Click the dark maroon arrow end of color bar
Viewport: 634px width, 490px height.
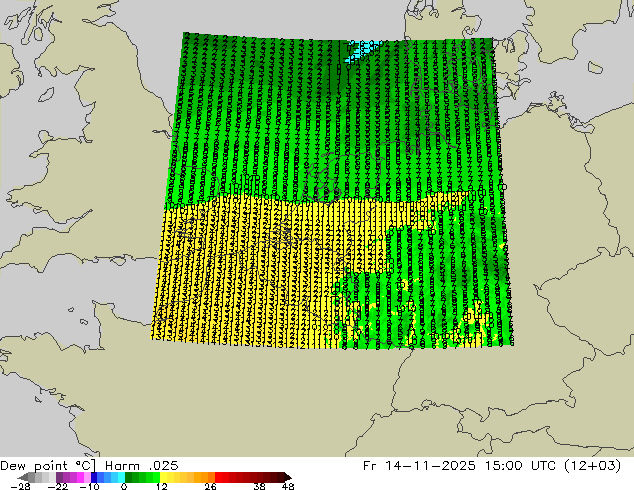287,477
